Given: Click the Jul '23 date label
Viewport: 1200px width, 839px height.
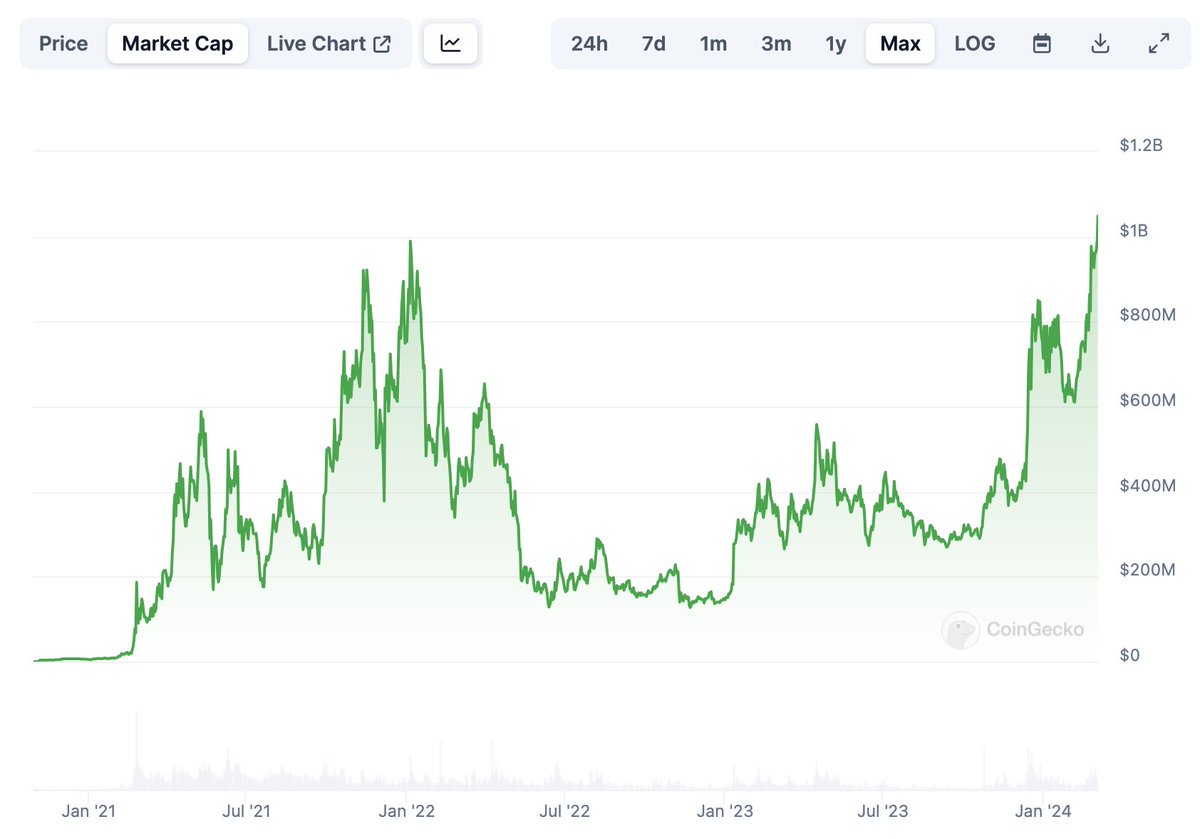Looking at the screenshot, I should (884, 811).
